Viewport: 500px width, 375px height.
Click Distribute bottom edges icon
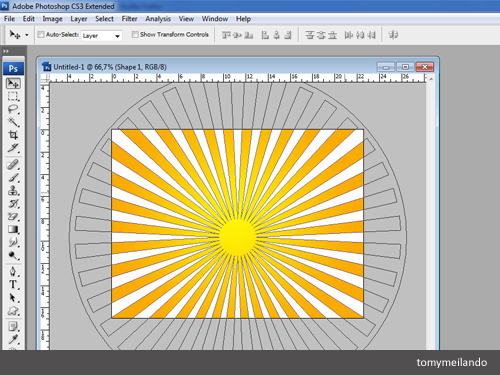332,35
